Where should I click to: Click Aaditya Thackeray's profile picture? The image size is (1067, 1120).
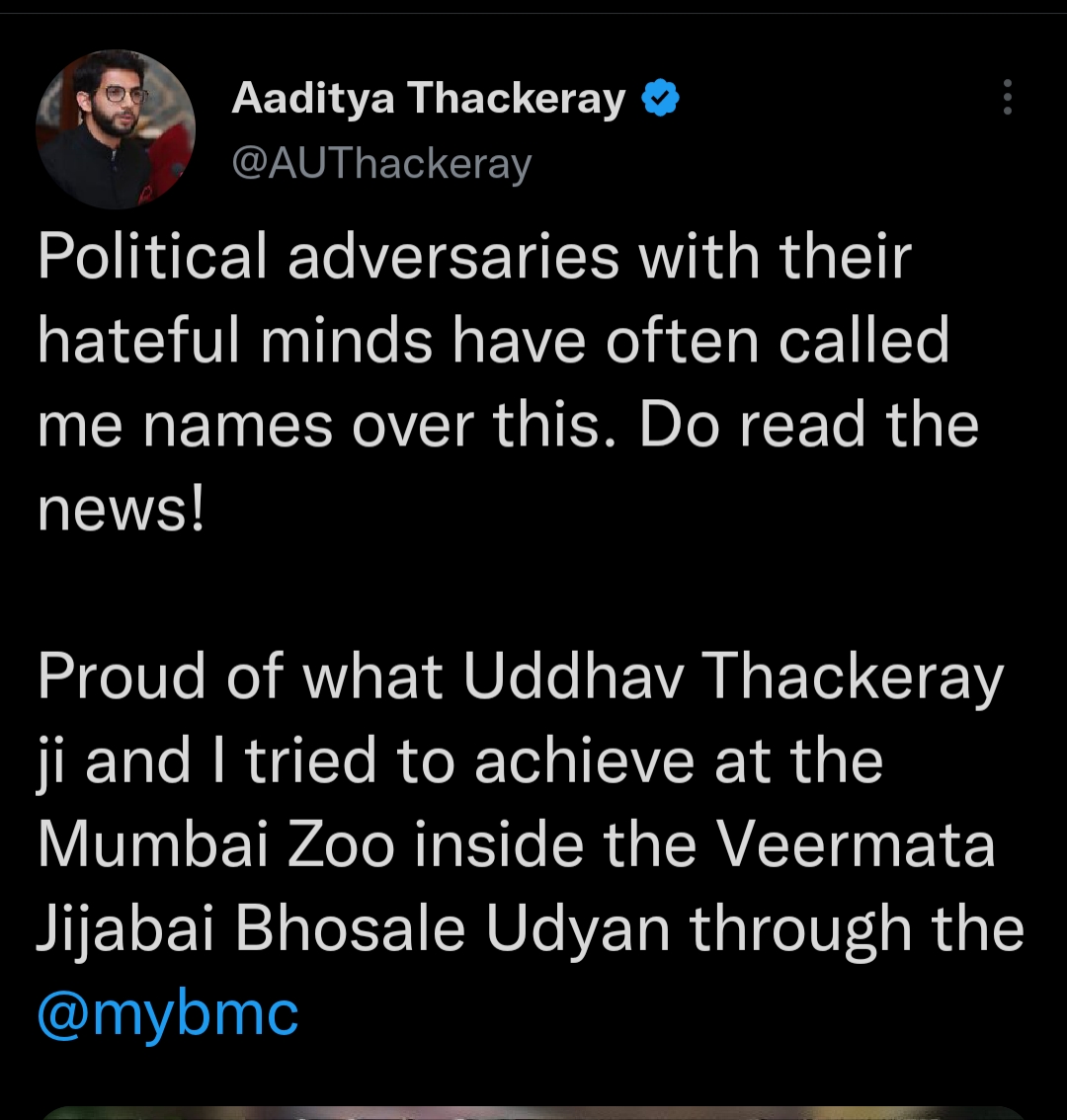(116, 128)
